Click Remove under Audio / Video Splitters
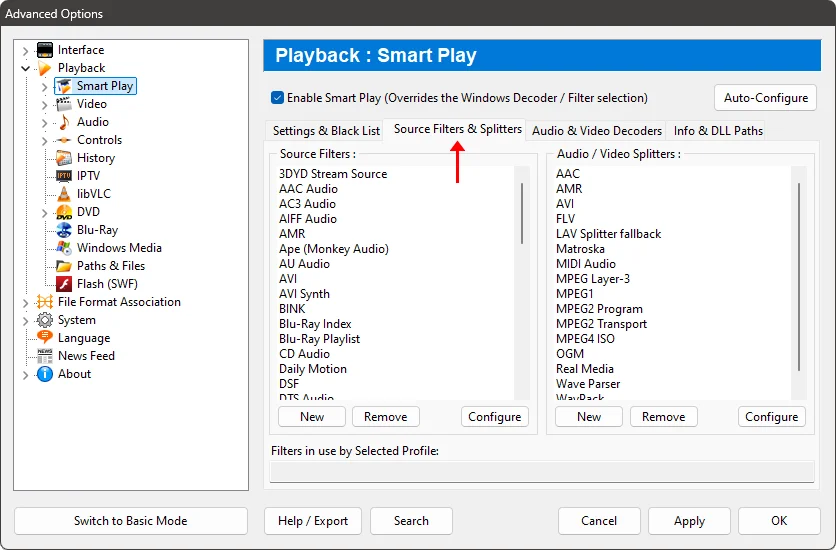836x550 pixels. click(664, 417)
